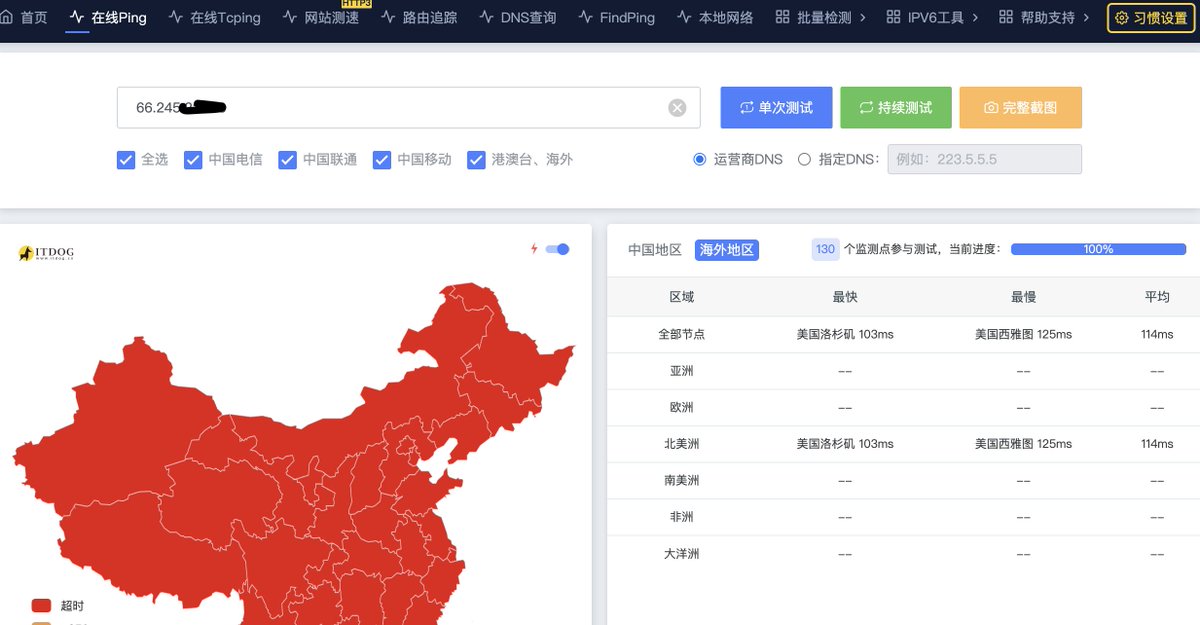Expand the 批量检测 dropdown menu
This screenshot has width=1200, height=625.
(x=820, y=17)
